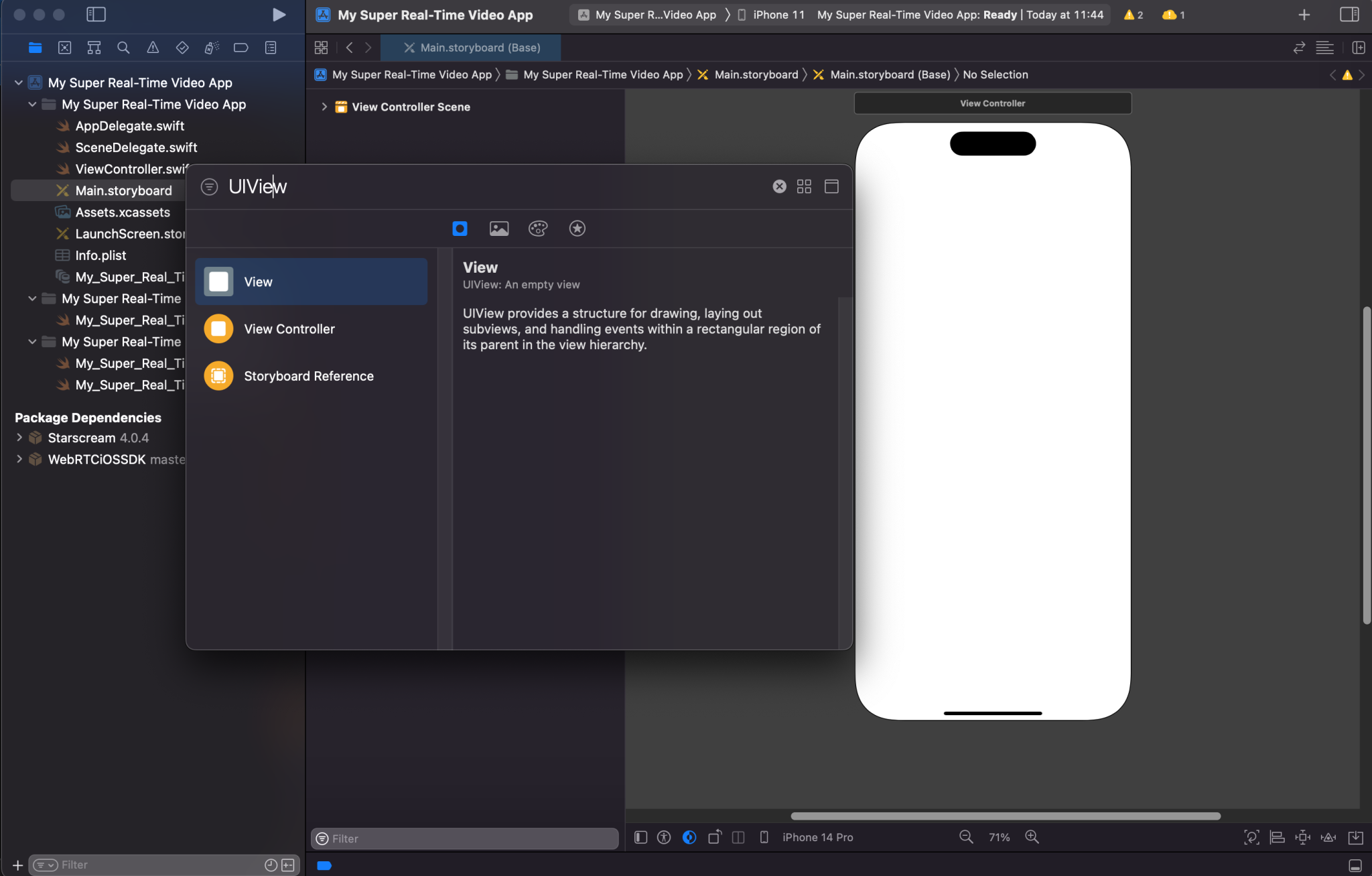Switch library to Media images tab
The width and height of the screenshot is (1372, 876).
tap(498, 229)
